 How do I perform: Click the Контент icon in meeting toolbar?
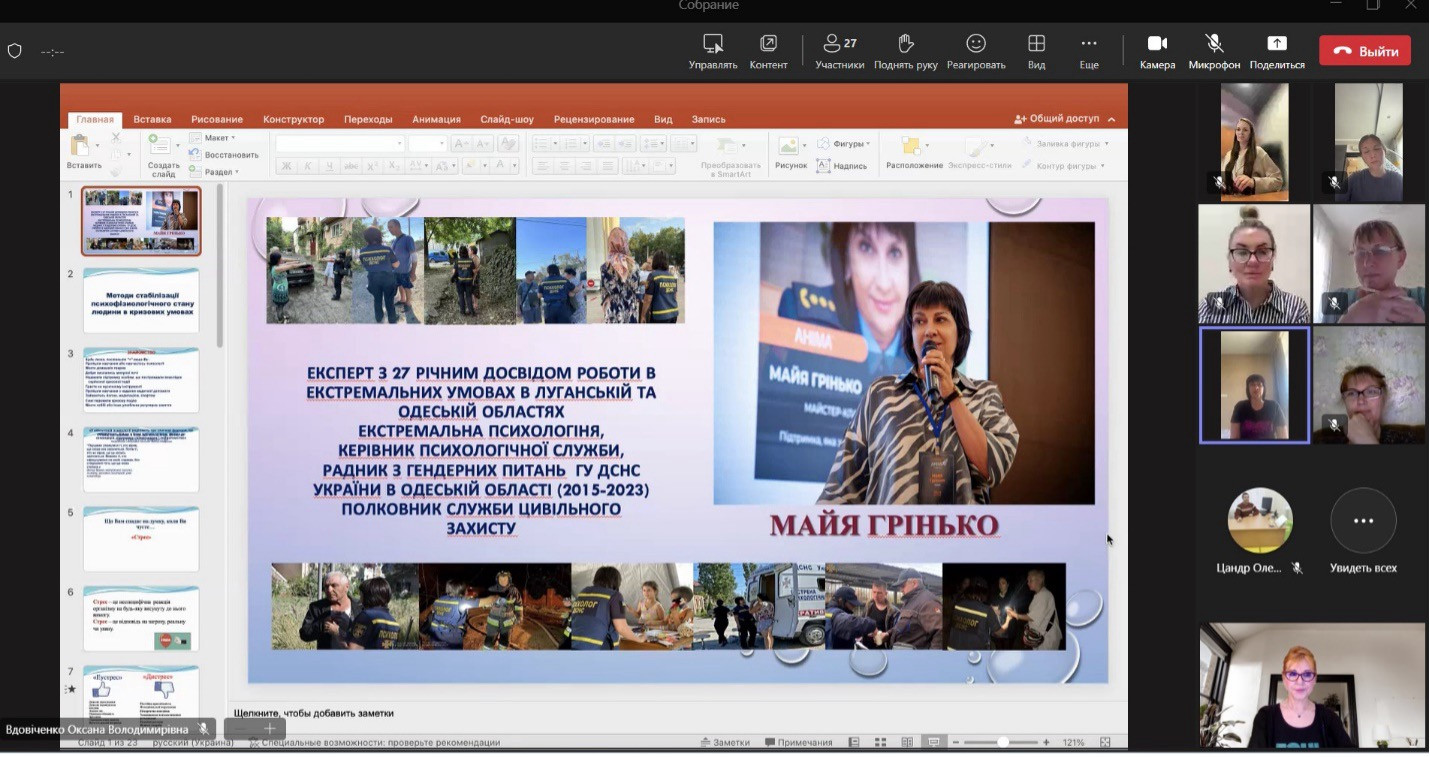click(768, 44)
